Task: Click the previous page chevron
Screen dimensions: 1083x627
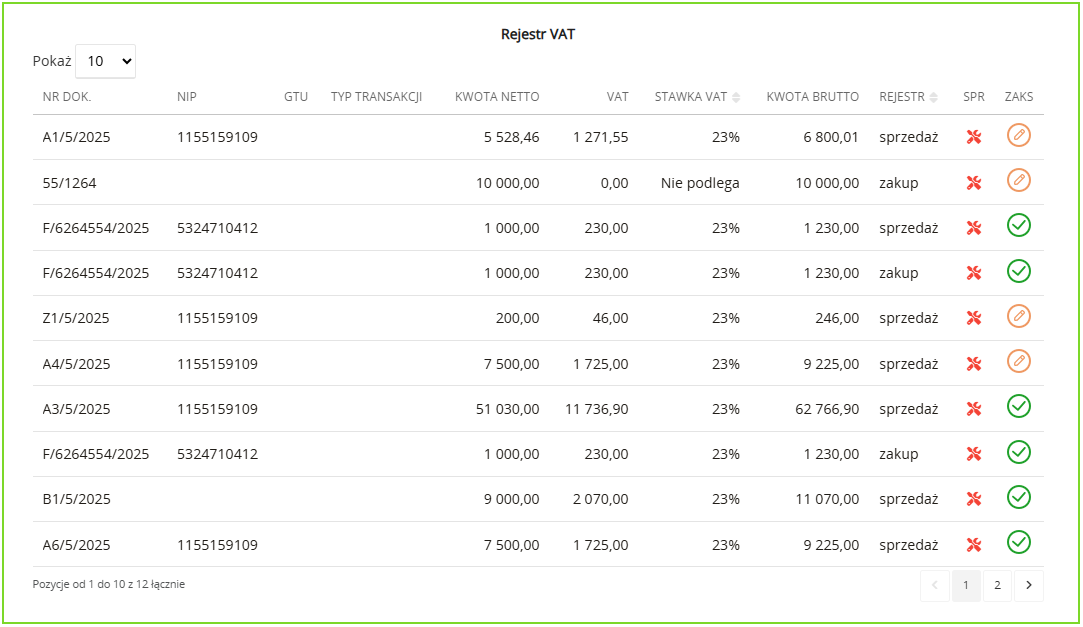Action: (x=935, y=586)
